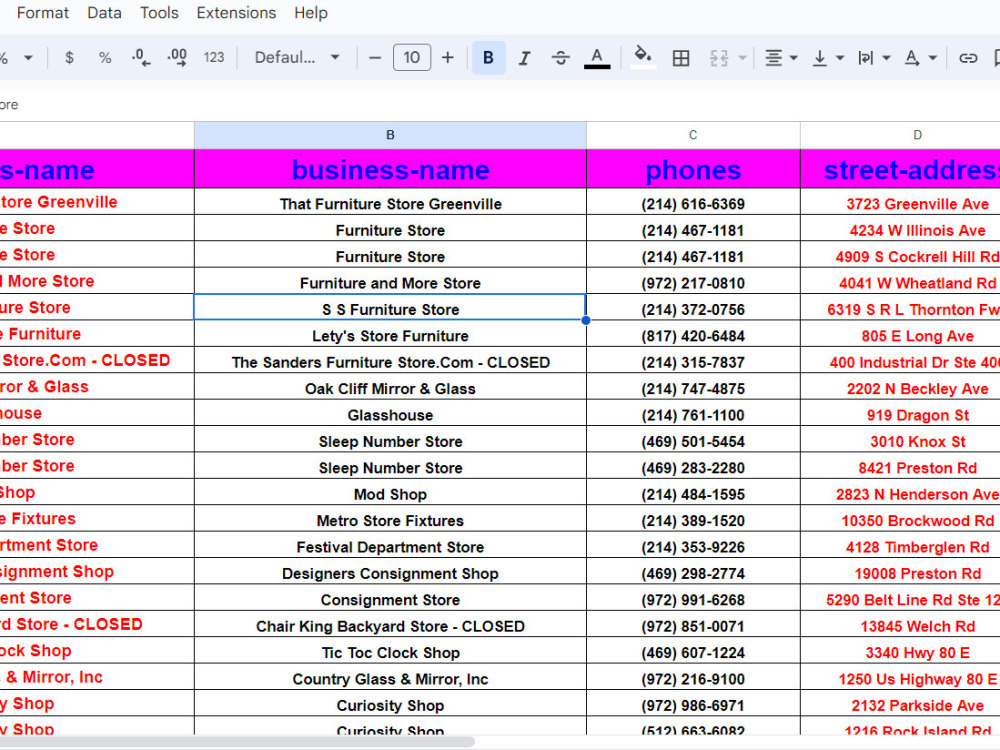1000x750 pixels.
Task: Increase decimal places icon
Action: 177,58
